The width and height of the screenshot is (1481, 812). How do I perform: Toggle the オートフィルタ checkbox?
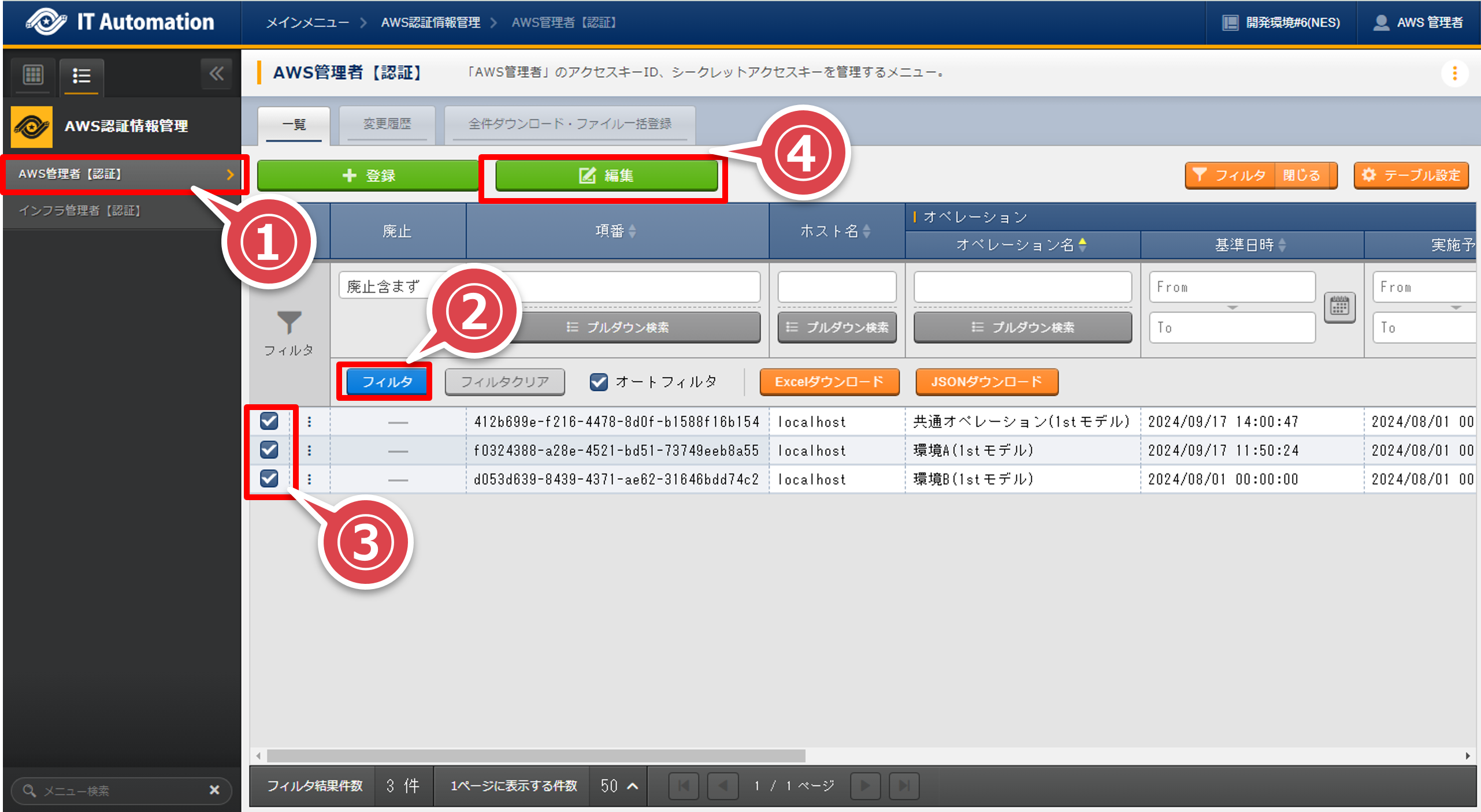(599, 382)
